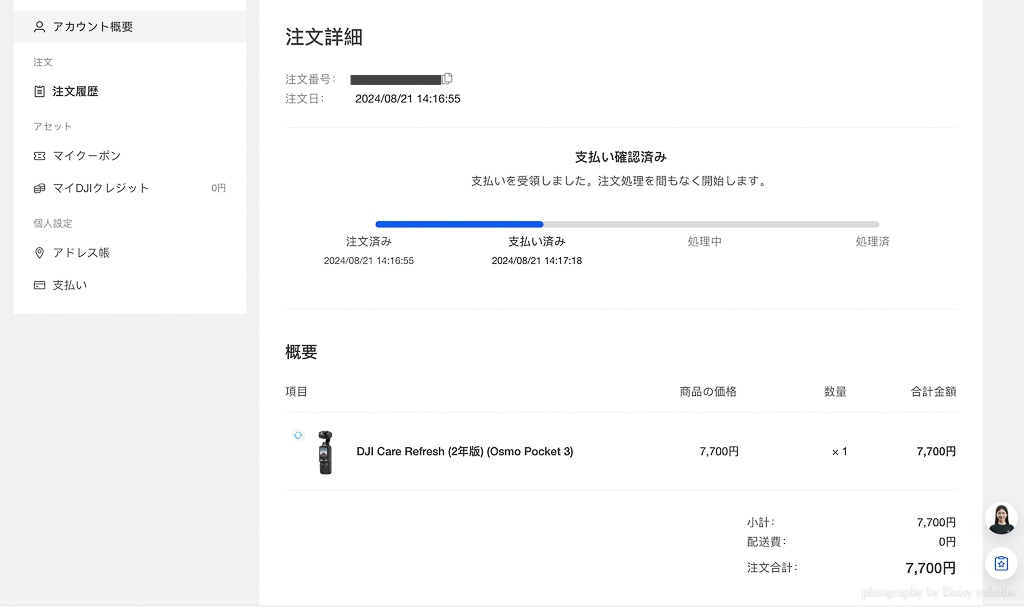The image size is (1024, 607).
Task: Click the 処理中 progress step label
Action: tap(704, 242)
